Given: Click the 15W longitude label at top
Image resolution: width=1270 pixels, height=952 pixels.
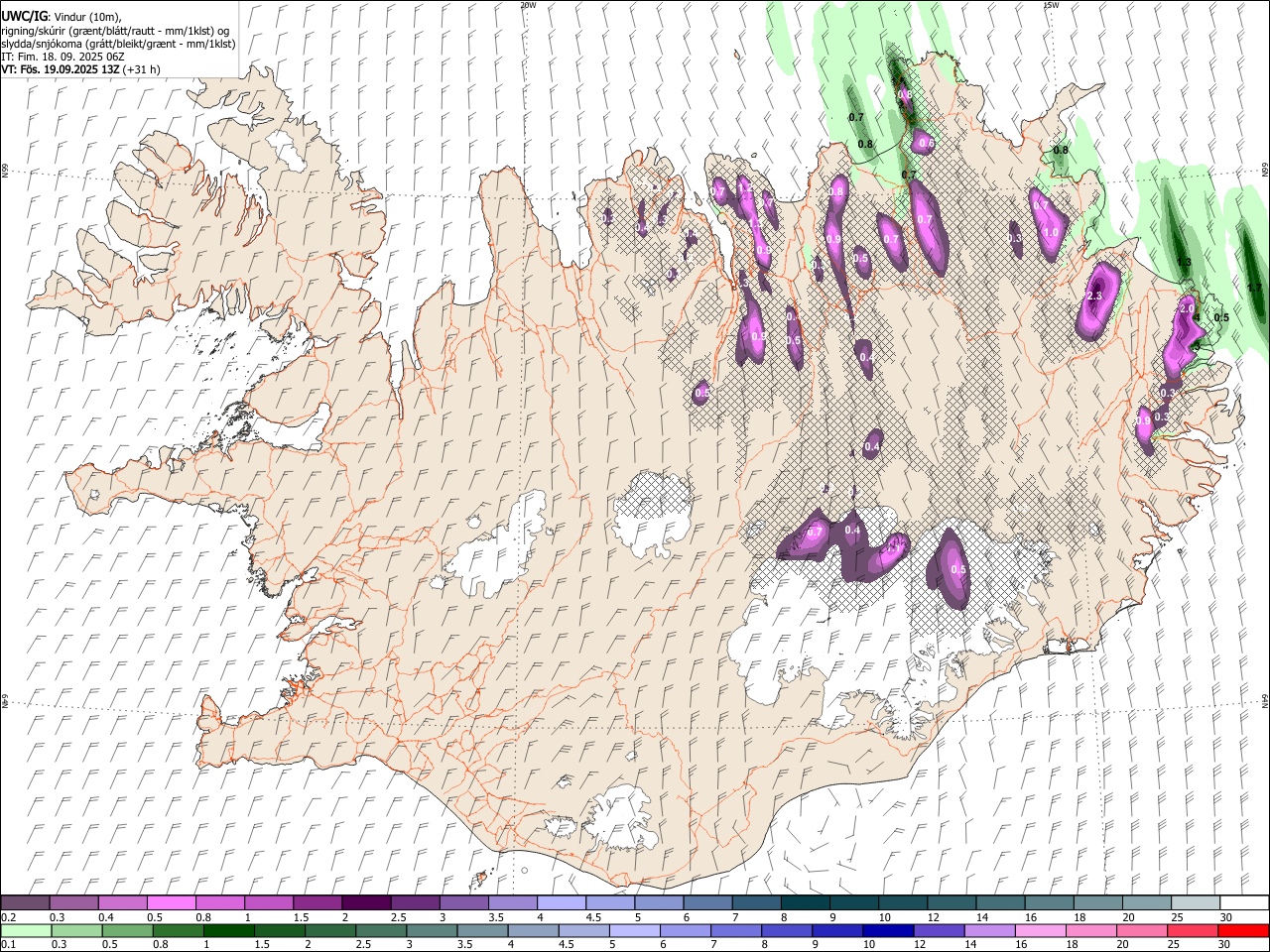Looking at the screenshot, I should point(1050,5).
